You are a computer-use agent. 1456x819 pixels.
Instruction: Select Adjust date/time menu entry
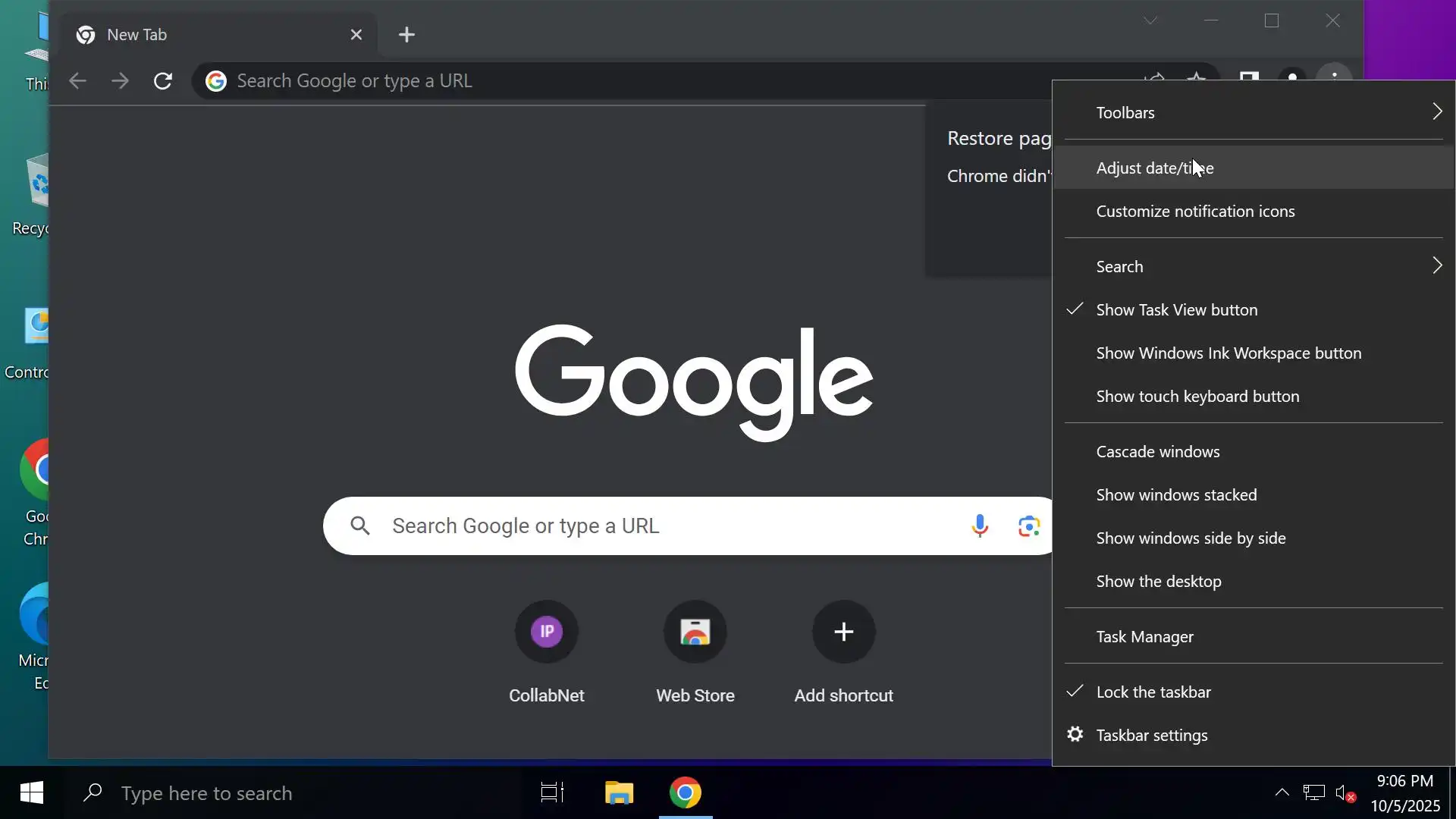tap(1154, 168)
